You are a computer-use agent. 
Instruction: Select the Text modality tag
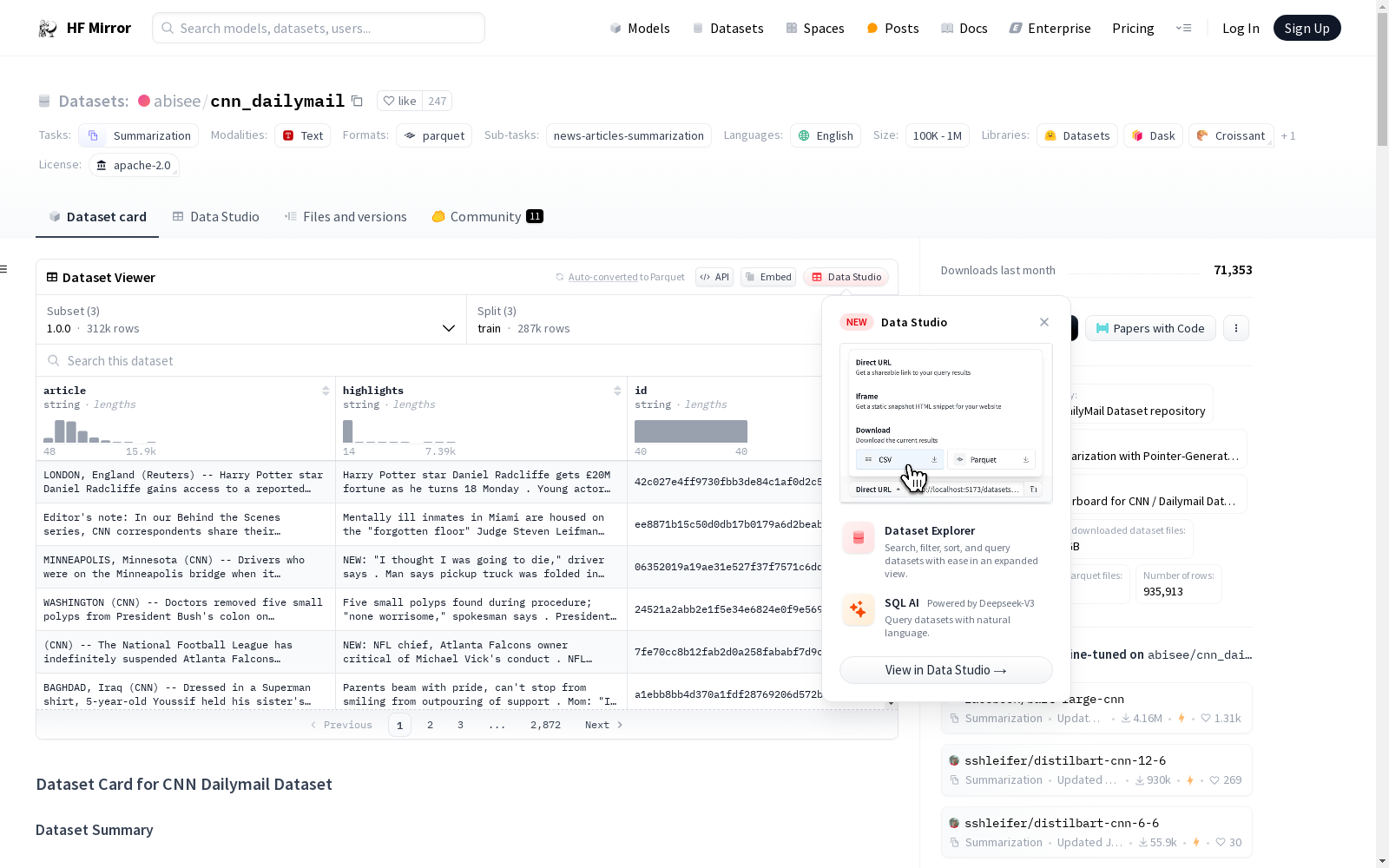pos(302,135)
